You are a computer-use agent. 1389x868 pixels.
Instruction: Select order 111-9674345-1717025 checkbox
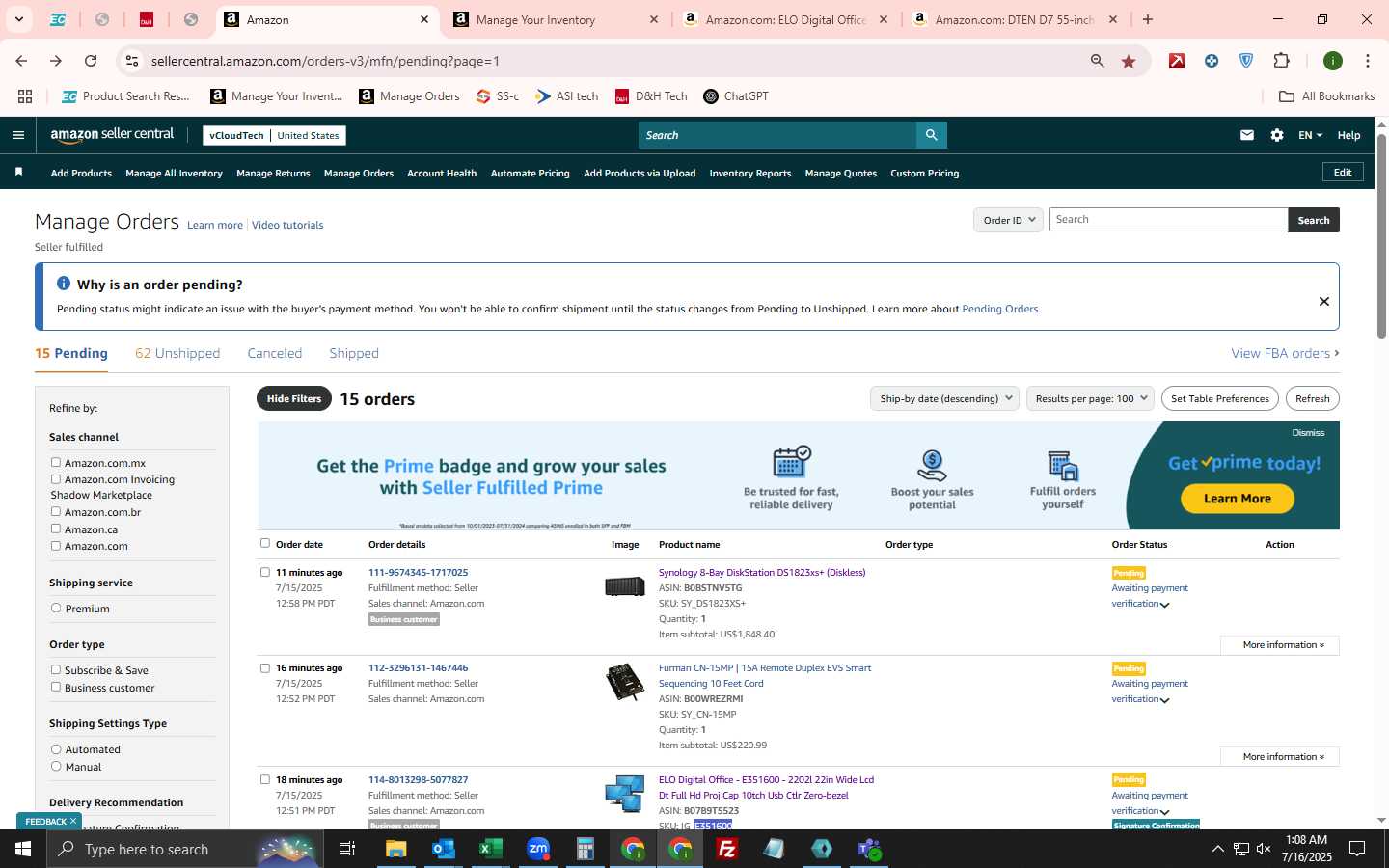265,572
